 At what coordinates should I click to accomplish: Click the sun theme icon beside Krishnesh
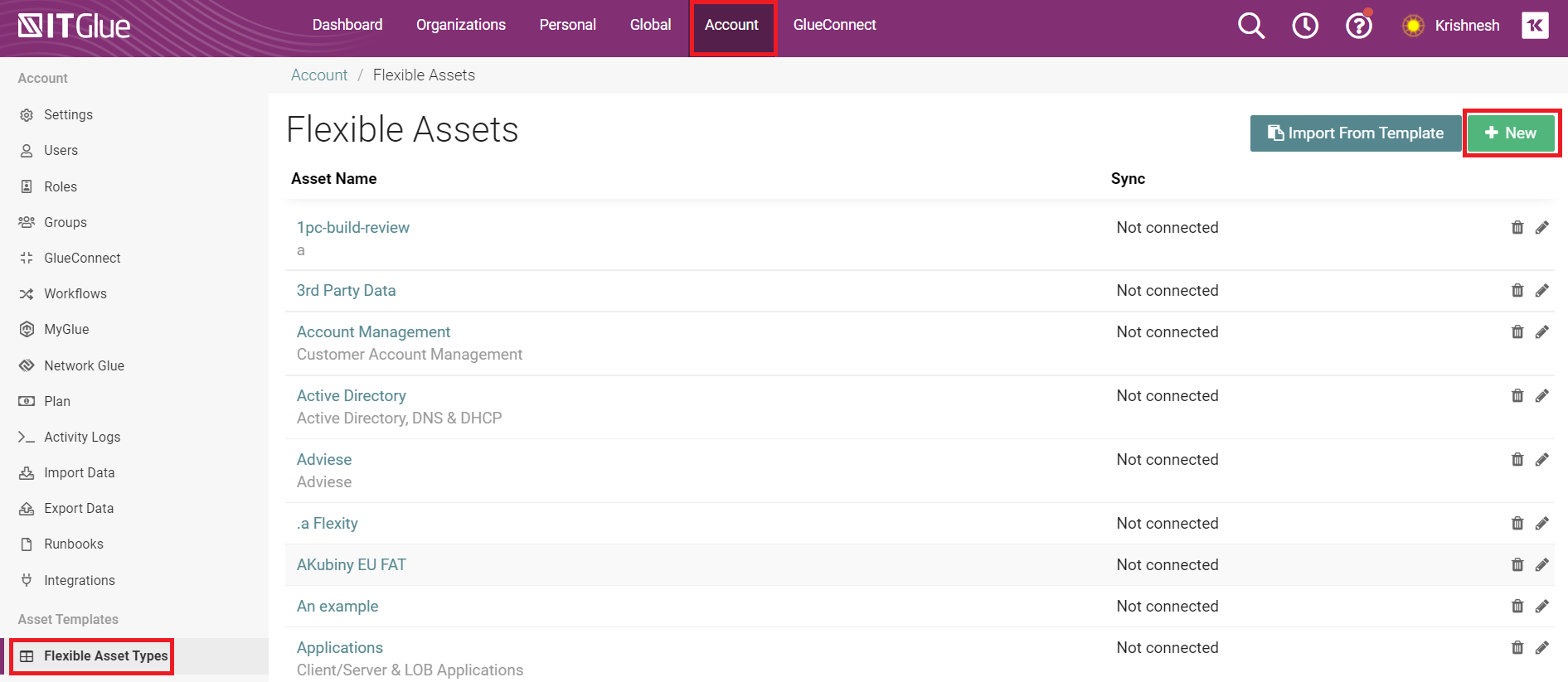tap(1413, 26)
